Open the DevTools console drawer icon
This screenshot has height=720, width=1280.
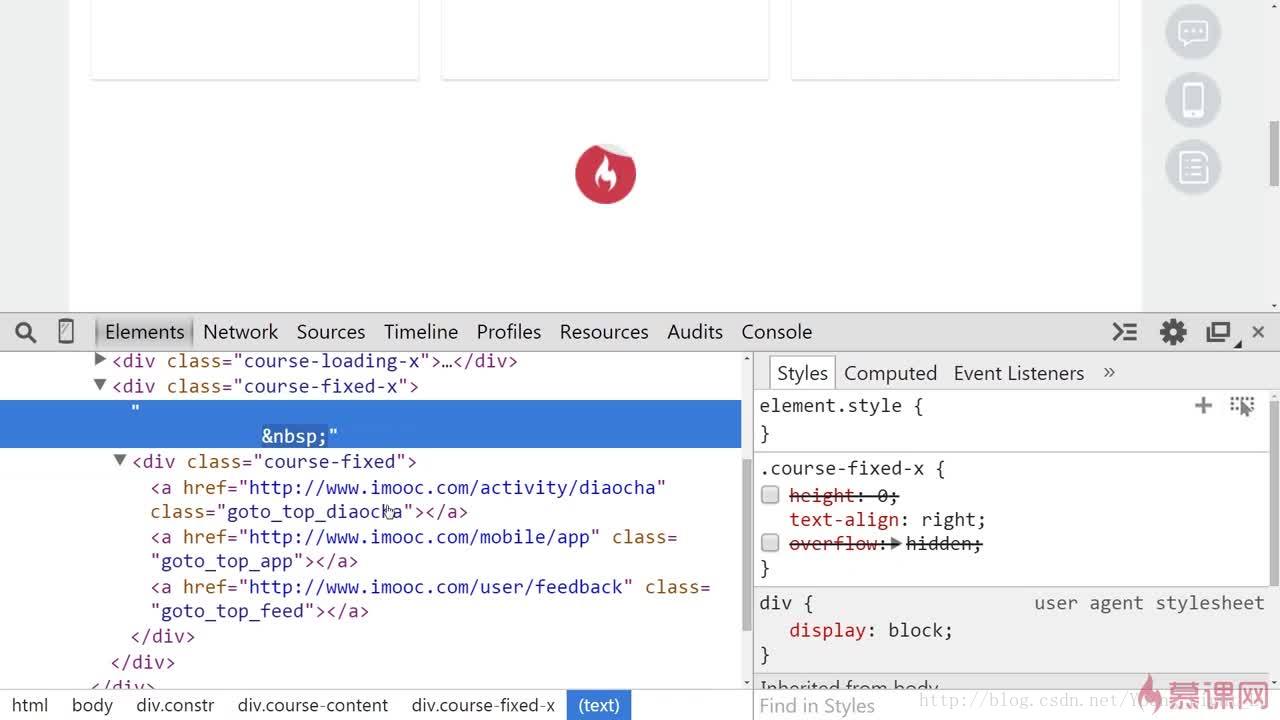[1125, 332]
